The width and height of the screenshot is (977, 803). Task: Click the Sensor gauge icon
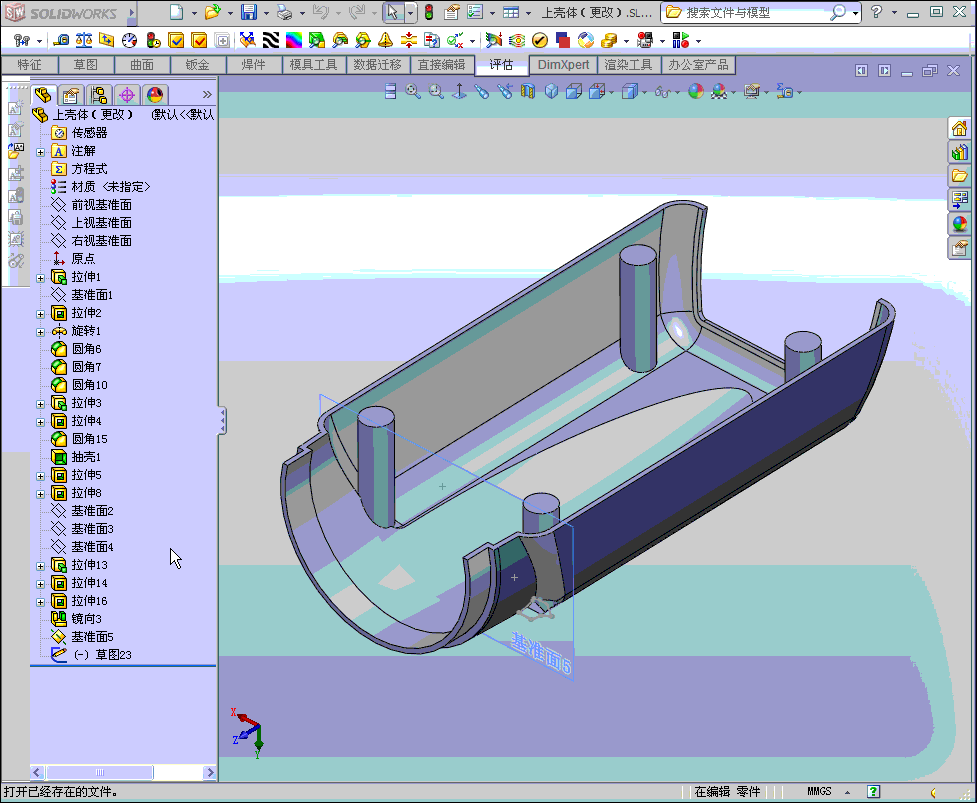(x=130, y=40)
